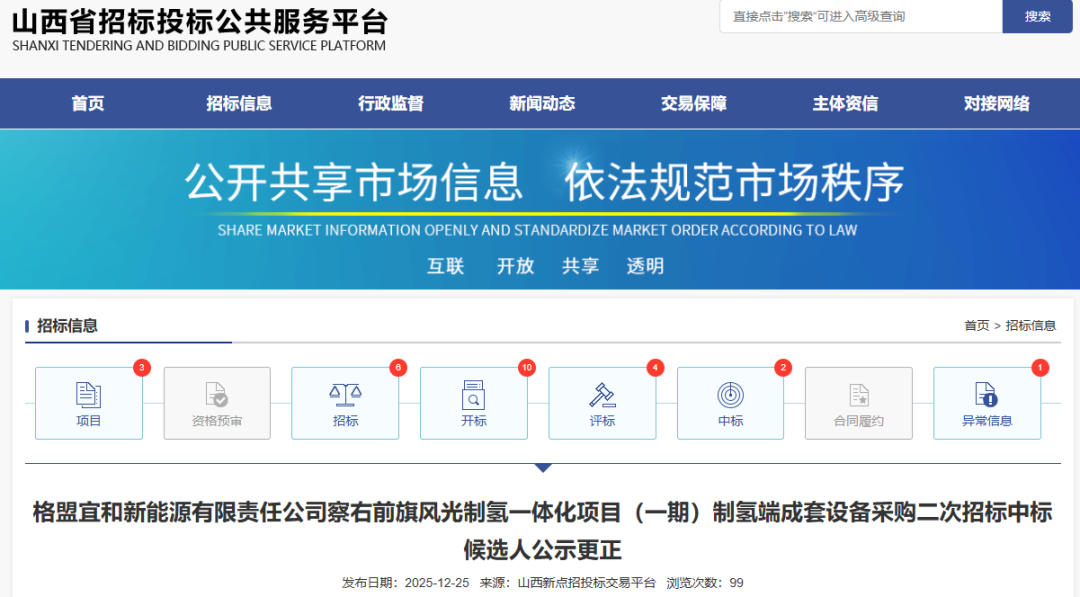Screen dimensions: 1080x597
Task: Click the 项目 document icon
Action: [89, 395]
